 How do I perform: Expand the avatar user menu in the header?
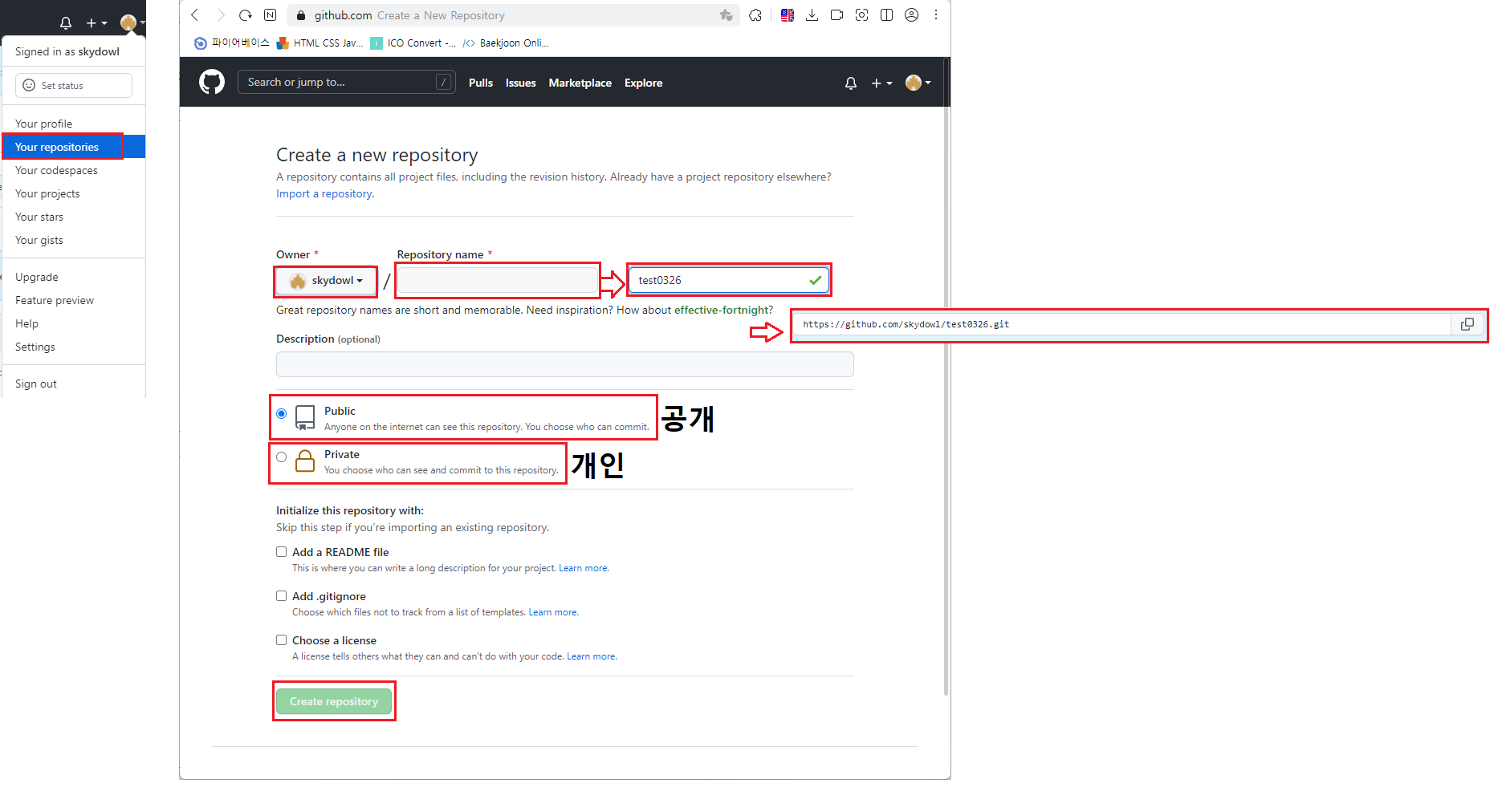point(918,83)
